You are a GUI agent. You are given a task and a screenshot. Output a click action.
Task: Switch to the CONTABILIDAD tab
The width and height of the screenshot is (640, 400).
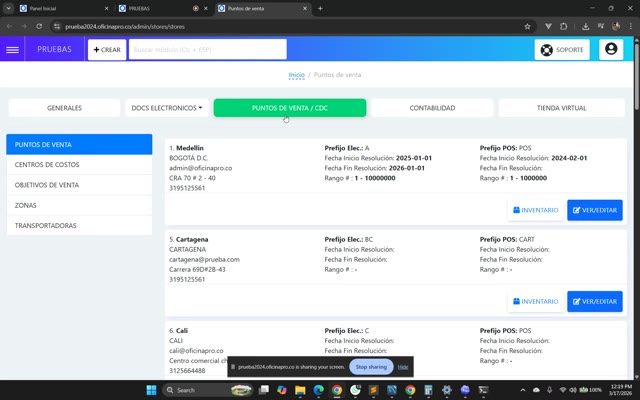[x=432, y=108]
